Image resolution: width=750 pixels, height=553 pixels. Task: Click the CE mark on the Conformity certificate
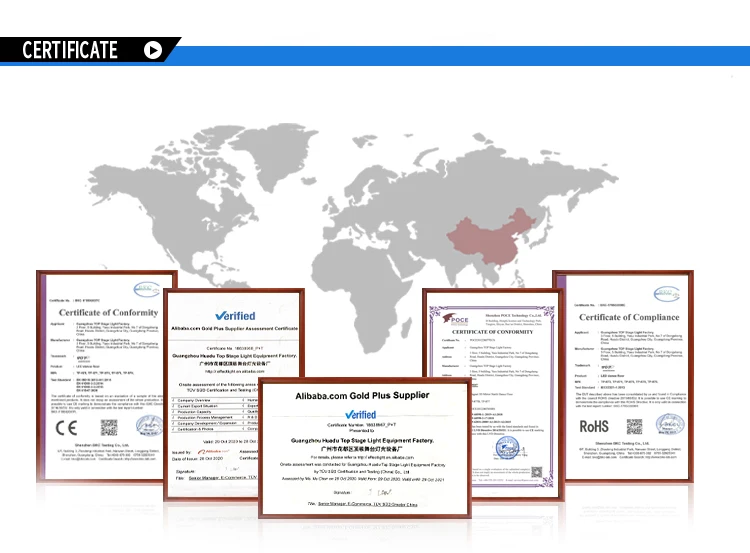tap(66, 428)
